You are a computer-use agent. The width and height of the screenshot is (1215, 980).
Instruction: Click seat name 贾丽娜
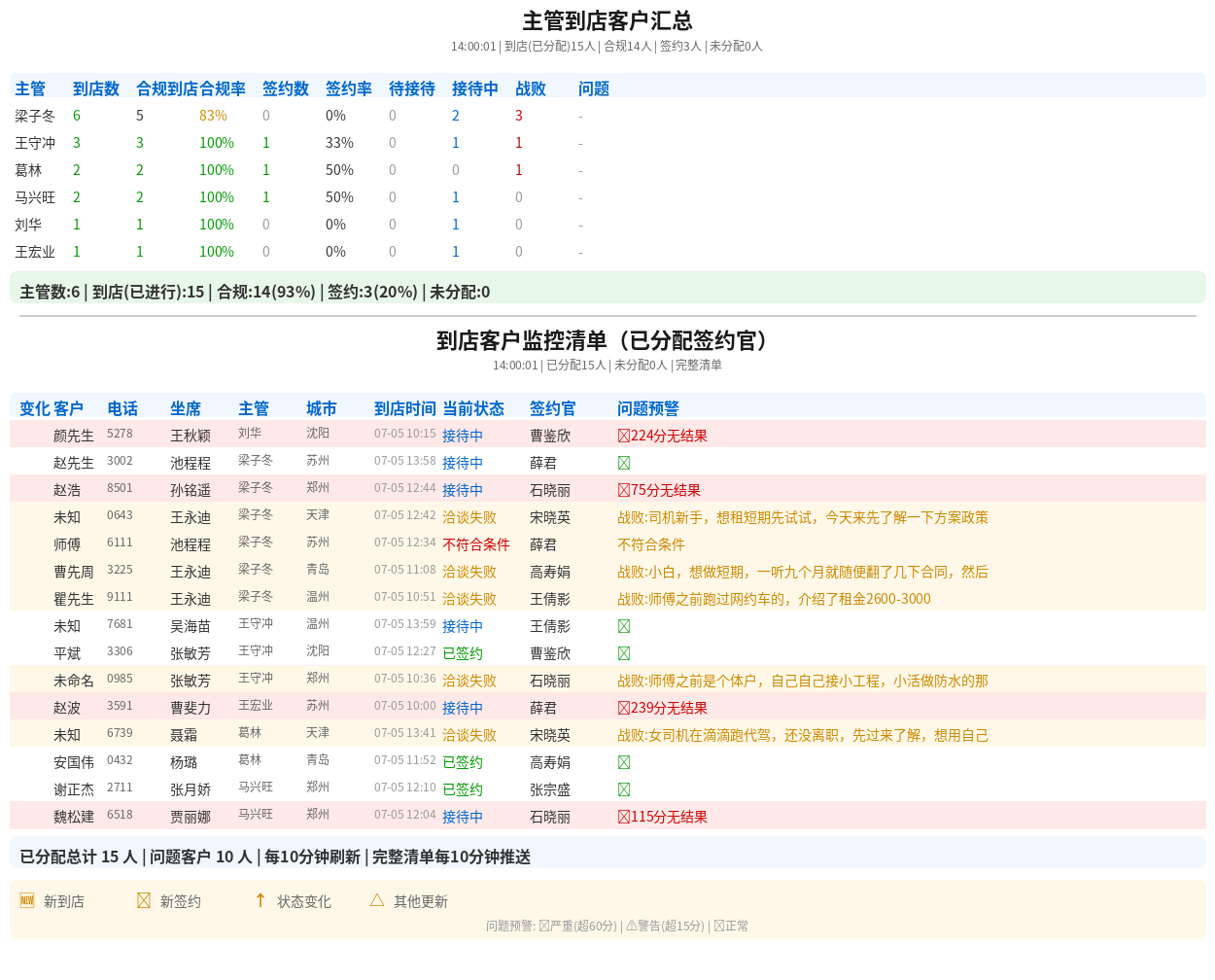[191, 817]
